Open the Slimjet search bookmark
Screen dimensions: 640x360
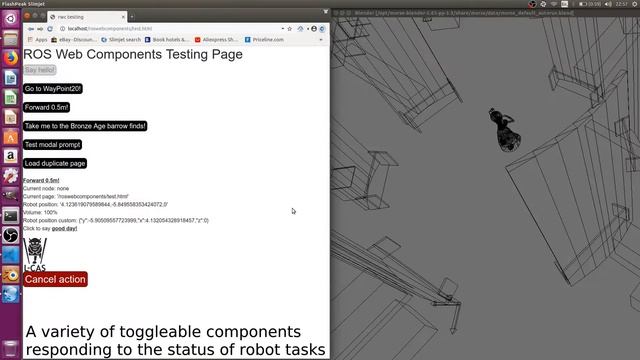click(121, 40)
